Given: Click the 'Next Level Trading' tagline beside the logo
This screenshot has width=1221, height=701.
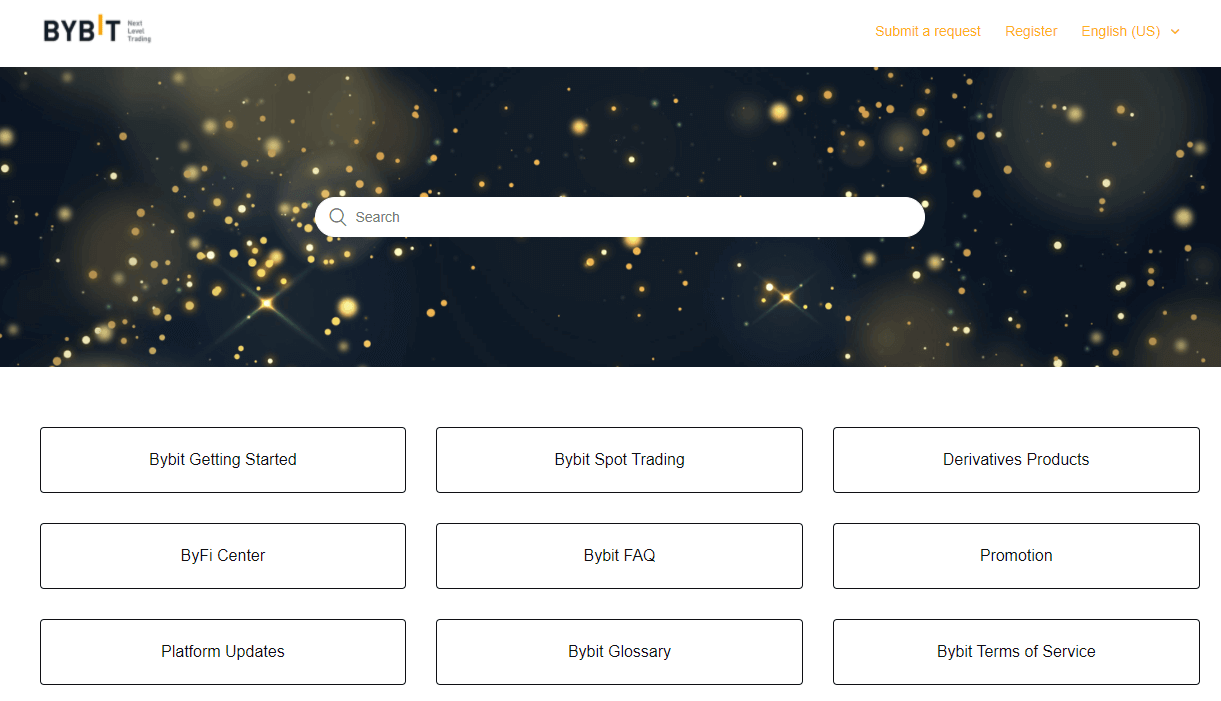Looking at the screenshot, I should (x=139, y=31).
